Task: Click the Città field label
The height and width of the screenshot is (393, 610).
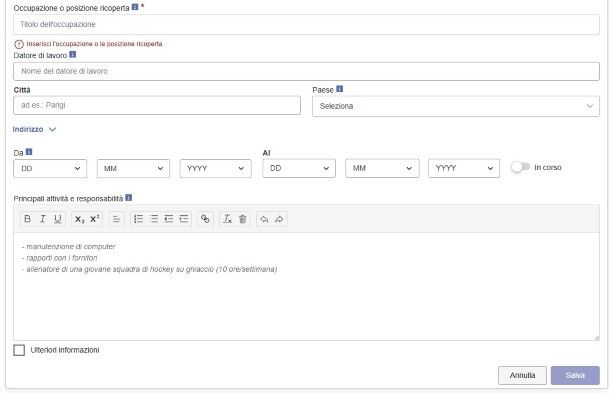Action: (22, 90)
